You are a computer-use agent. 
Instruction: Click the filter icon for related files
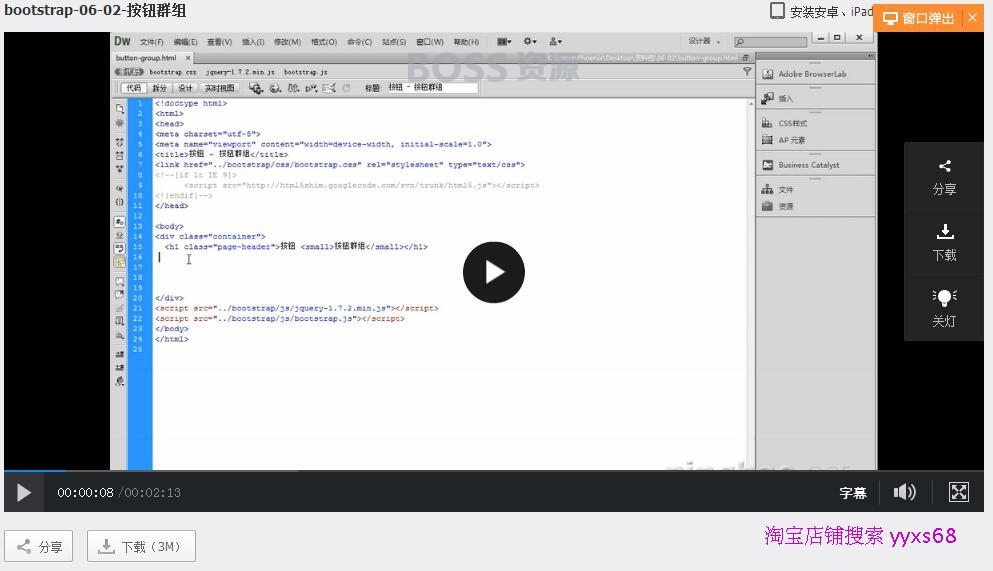tap(747, 72)
